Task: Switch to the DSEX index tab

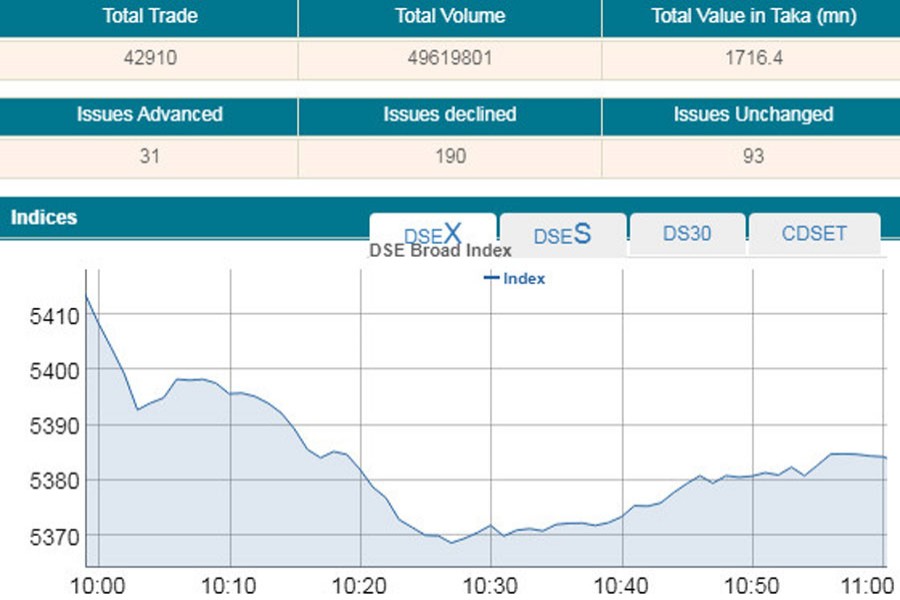Action: click(433, 234)
